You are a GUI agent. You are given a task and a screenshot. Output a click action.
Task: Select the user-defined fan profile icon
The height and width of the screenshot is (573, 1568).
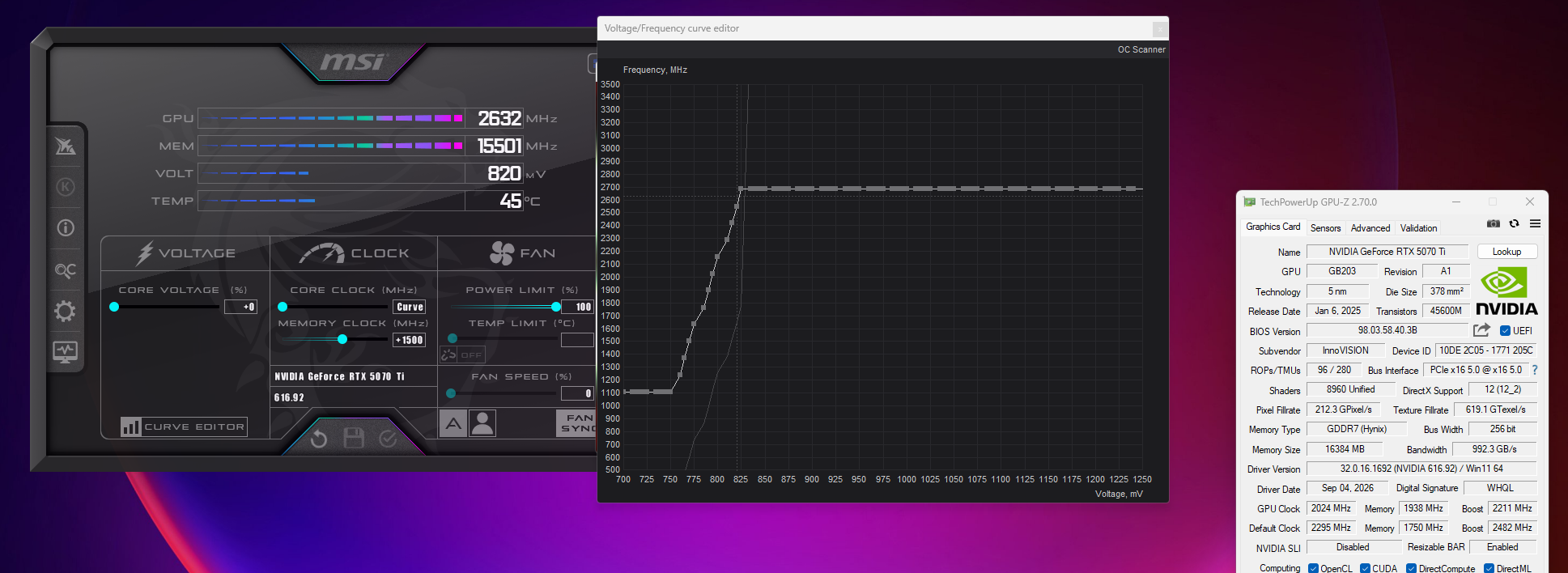[482, 423]
